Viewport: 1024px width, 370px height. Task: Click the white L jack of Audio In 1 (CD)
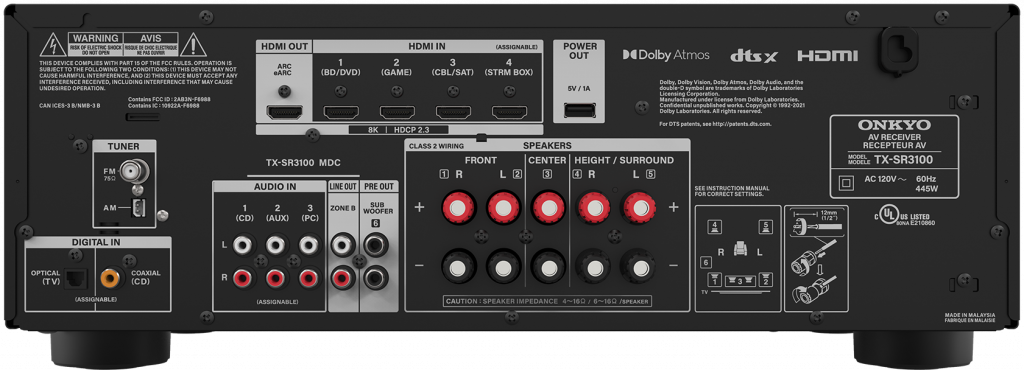(242, 245)
